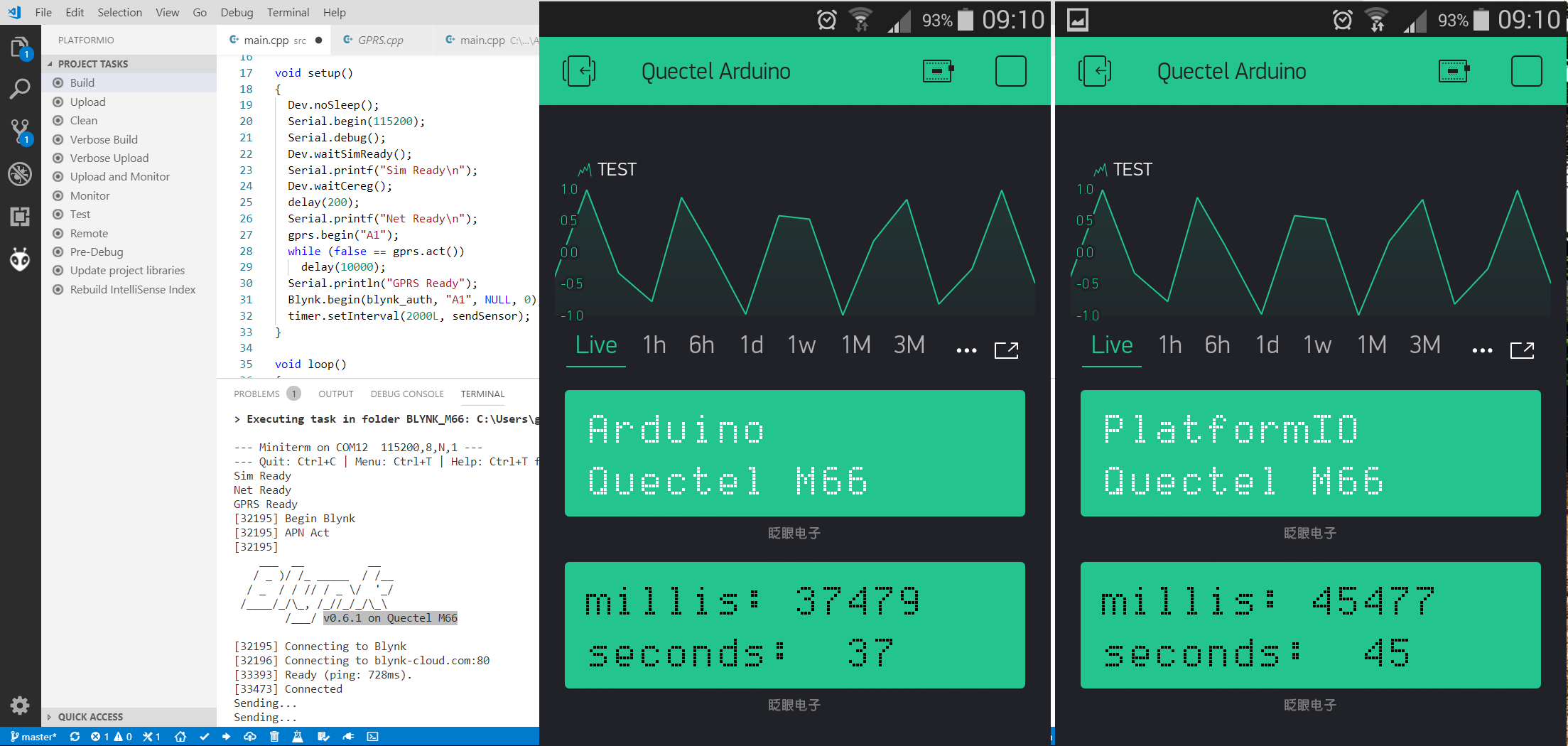Viewport: 1568px width, 746px height.
Task: Run the Rebuild IntelliSense Index task
Action: click(129, 289)
